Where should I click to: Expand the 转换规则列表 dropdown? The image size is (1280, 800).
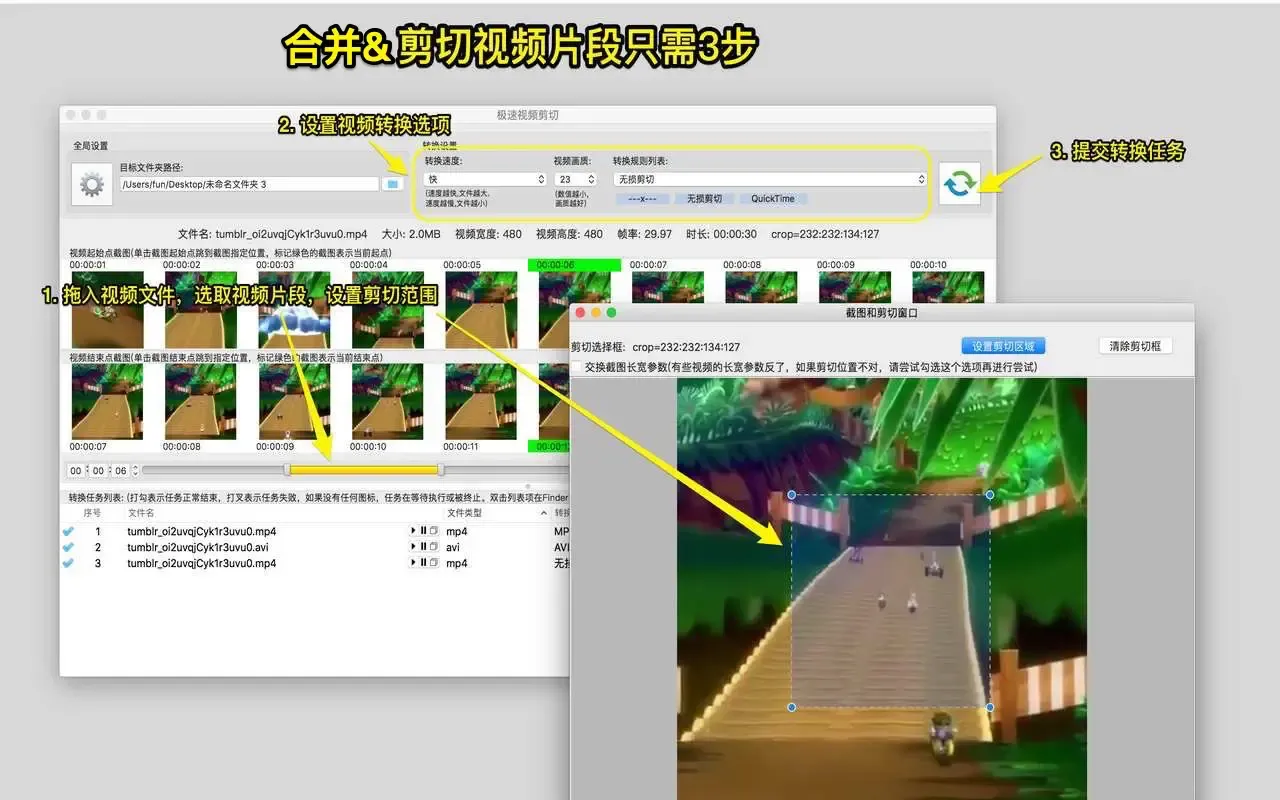point(770,179)
